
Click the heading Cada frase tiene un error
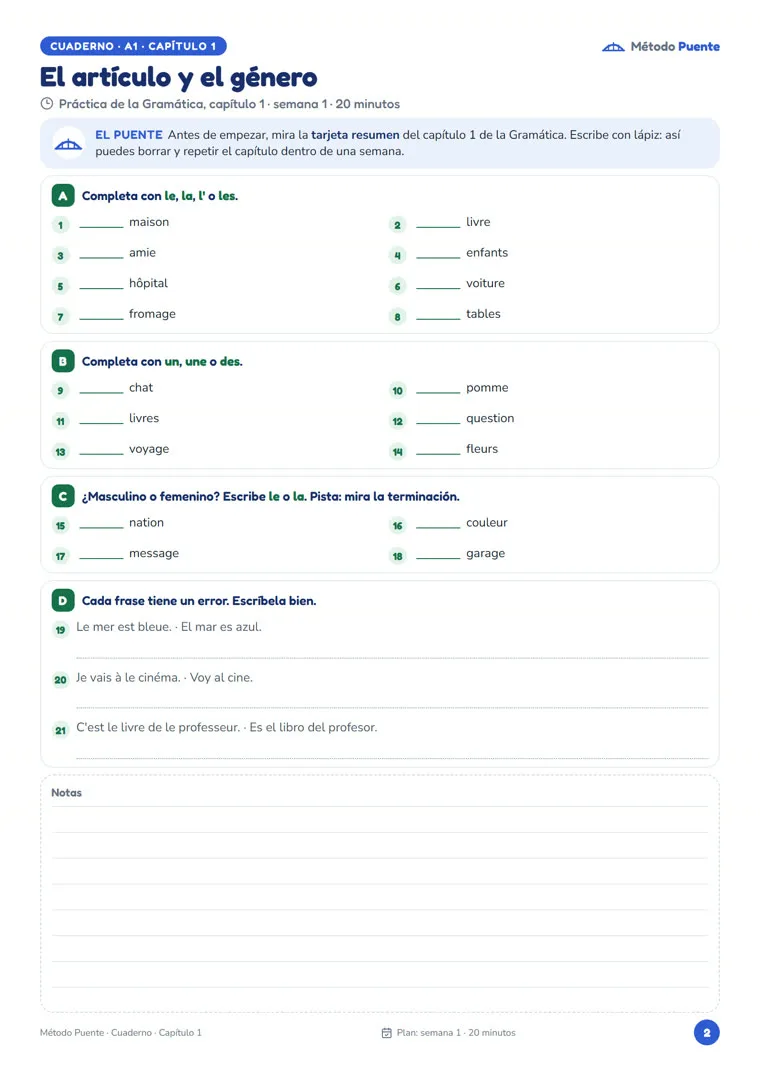(x=156, y=601)
